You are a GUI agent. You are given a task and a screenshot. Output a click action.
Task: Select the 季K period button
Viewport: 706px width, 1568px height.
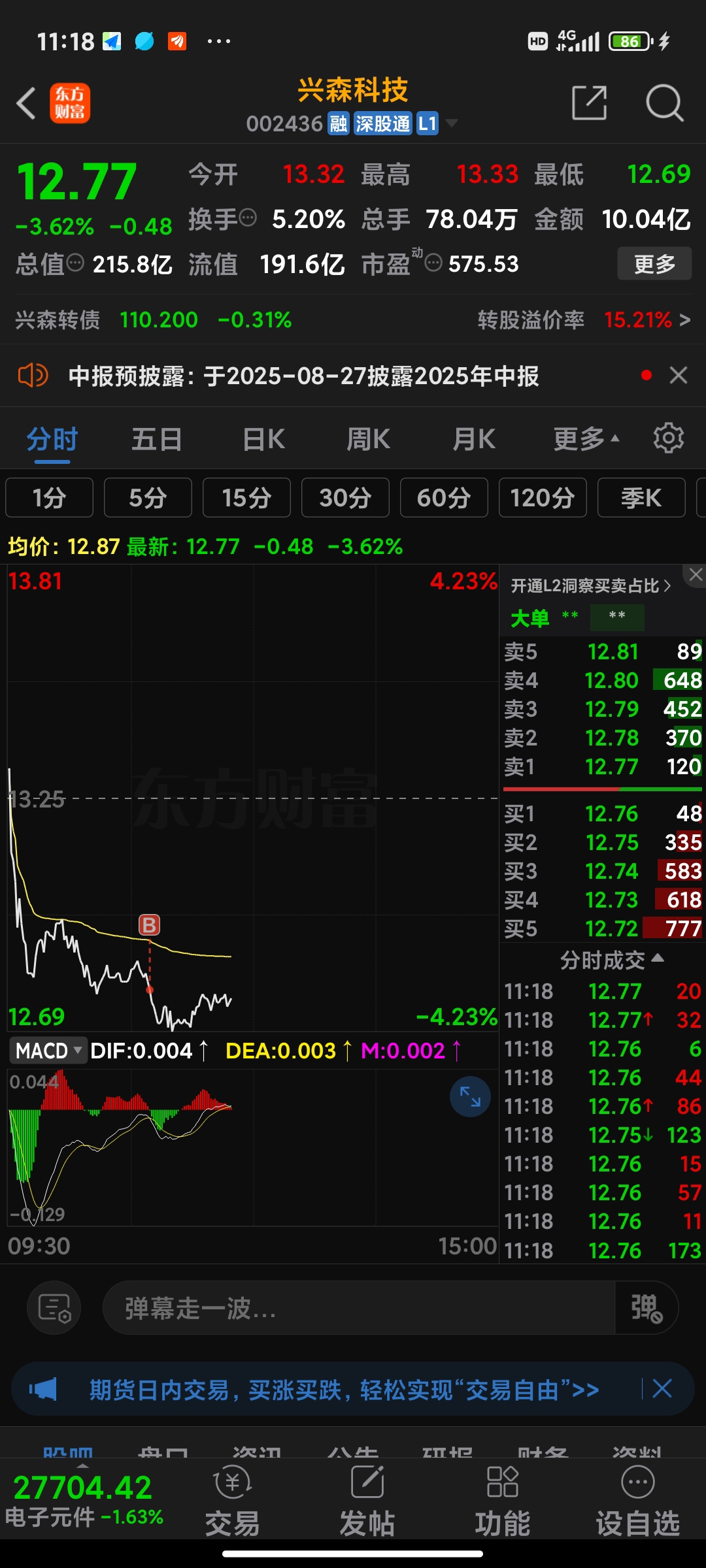(641, 497)
